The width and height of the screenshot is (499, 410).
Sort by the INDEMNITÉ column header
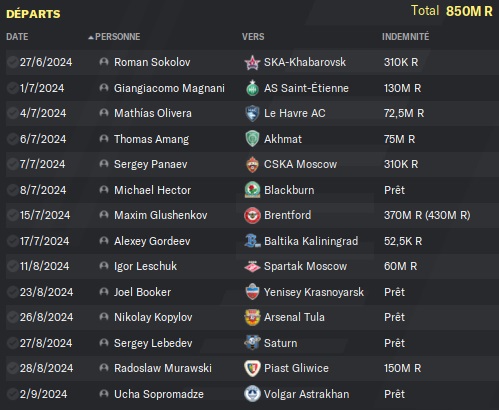405,37
